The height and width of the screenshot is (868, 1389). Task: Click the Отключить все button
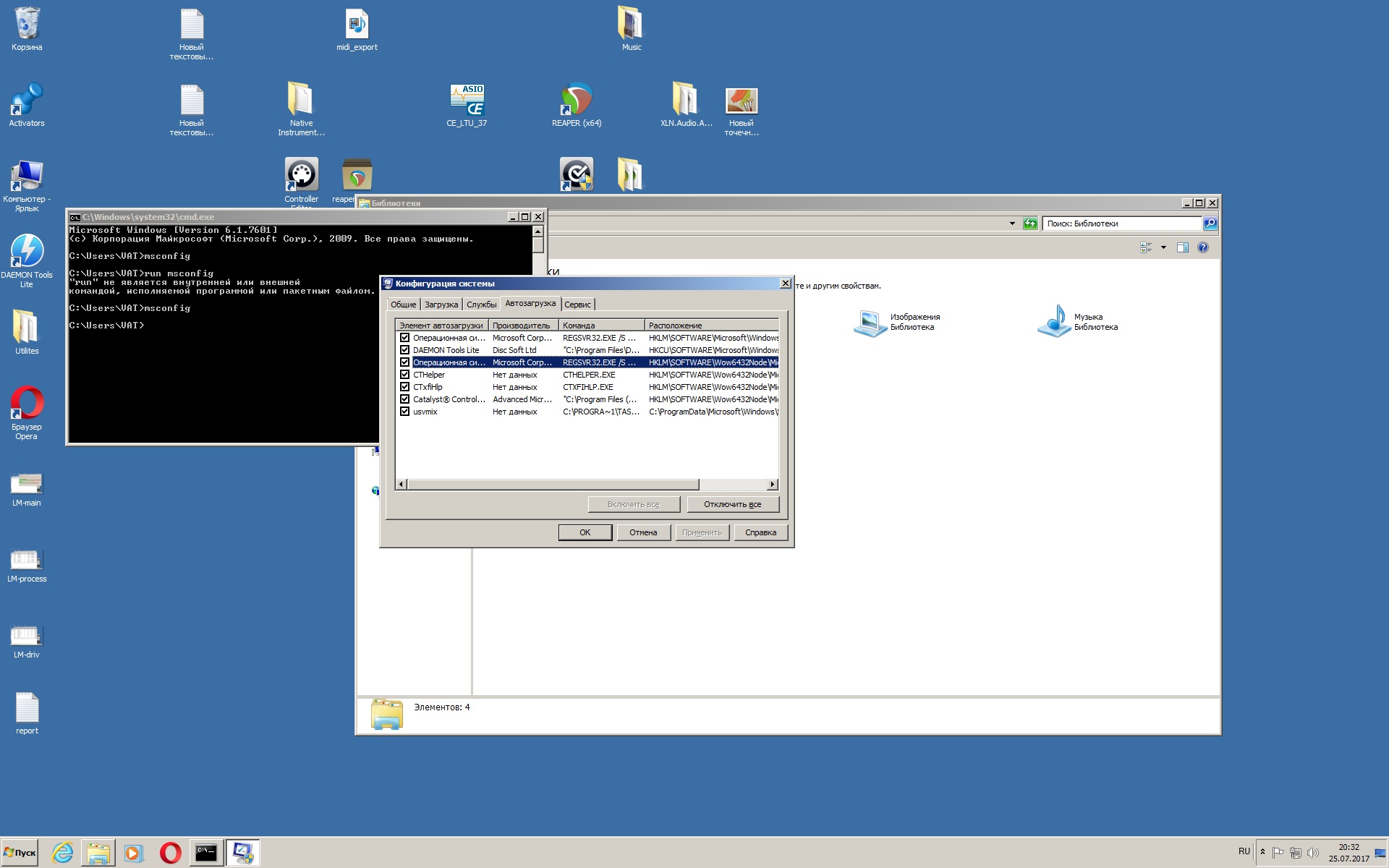(732, 504)
